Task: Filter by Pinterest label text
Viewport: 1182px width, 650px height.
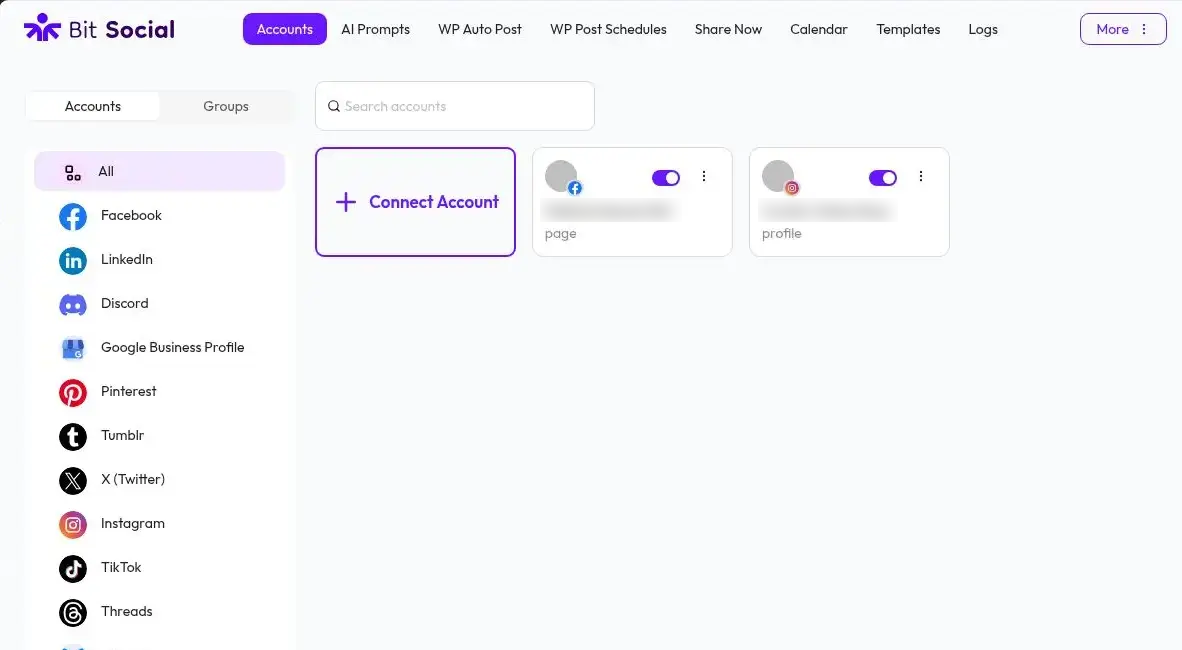Action: coord(129,391)
